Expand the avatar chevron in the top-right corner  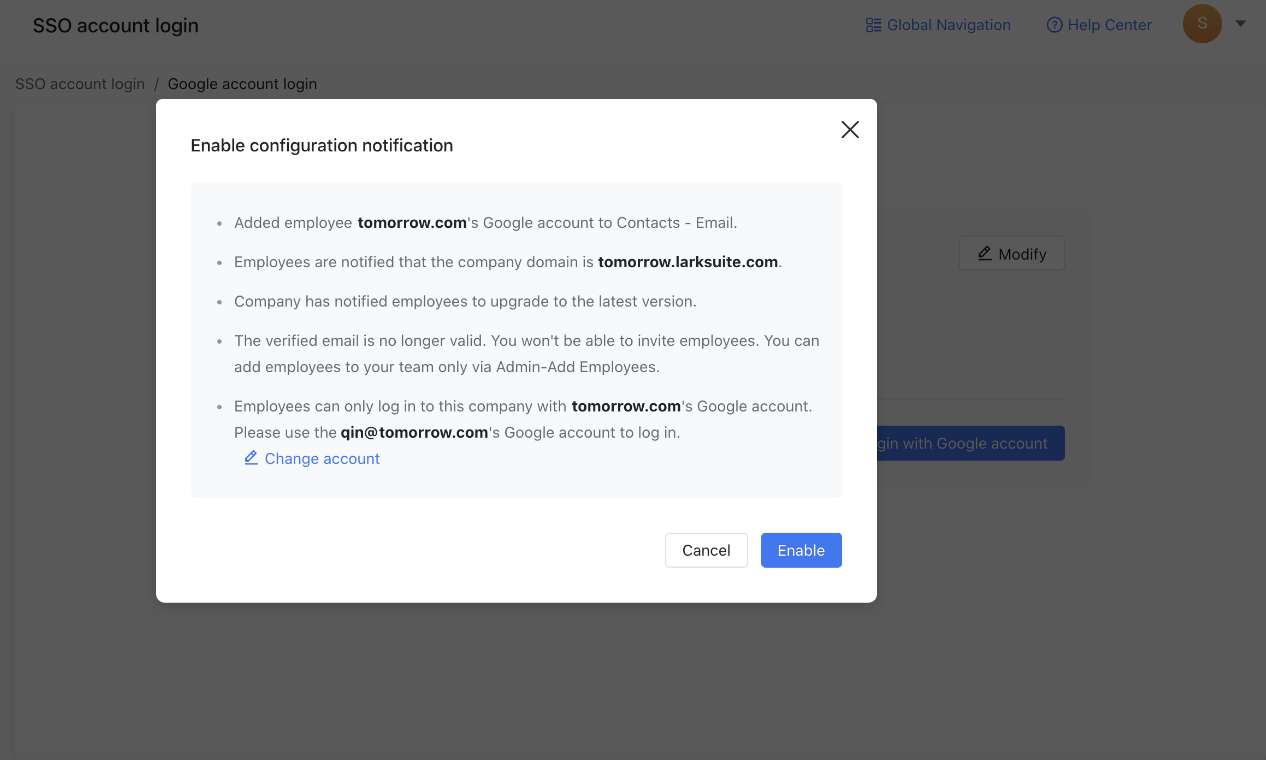click(1239, 23)
